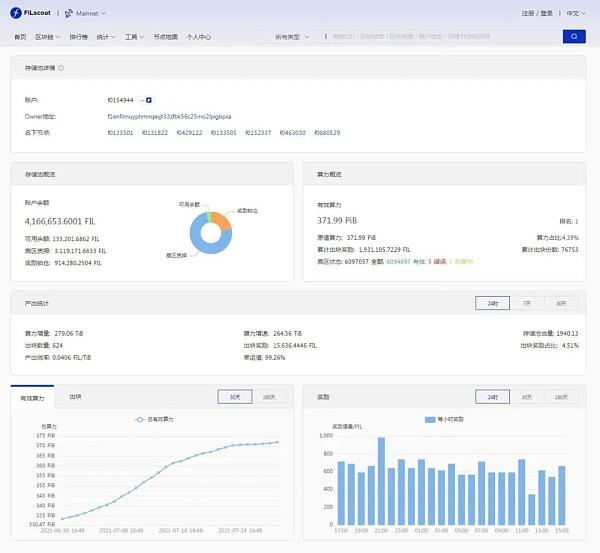Image resolution: width=600 pixels, height=553 pixels.
Task: Switch to the 出块 chart tab
Action: pos(75,397)
